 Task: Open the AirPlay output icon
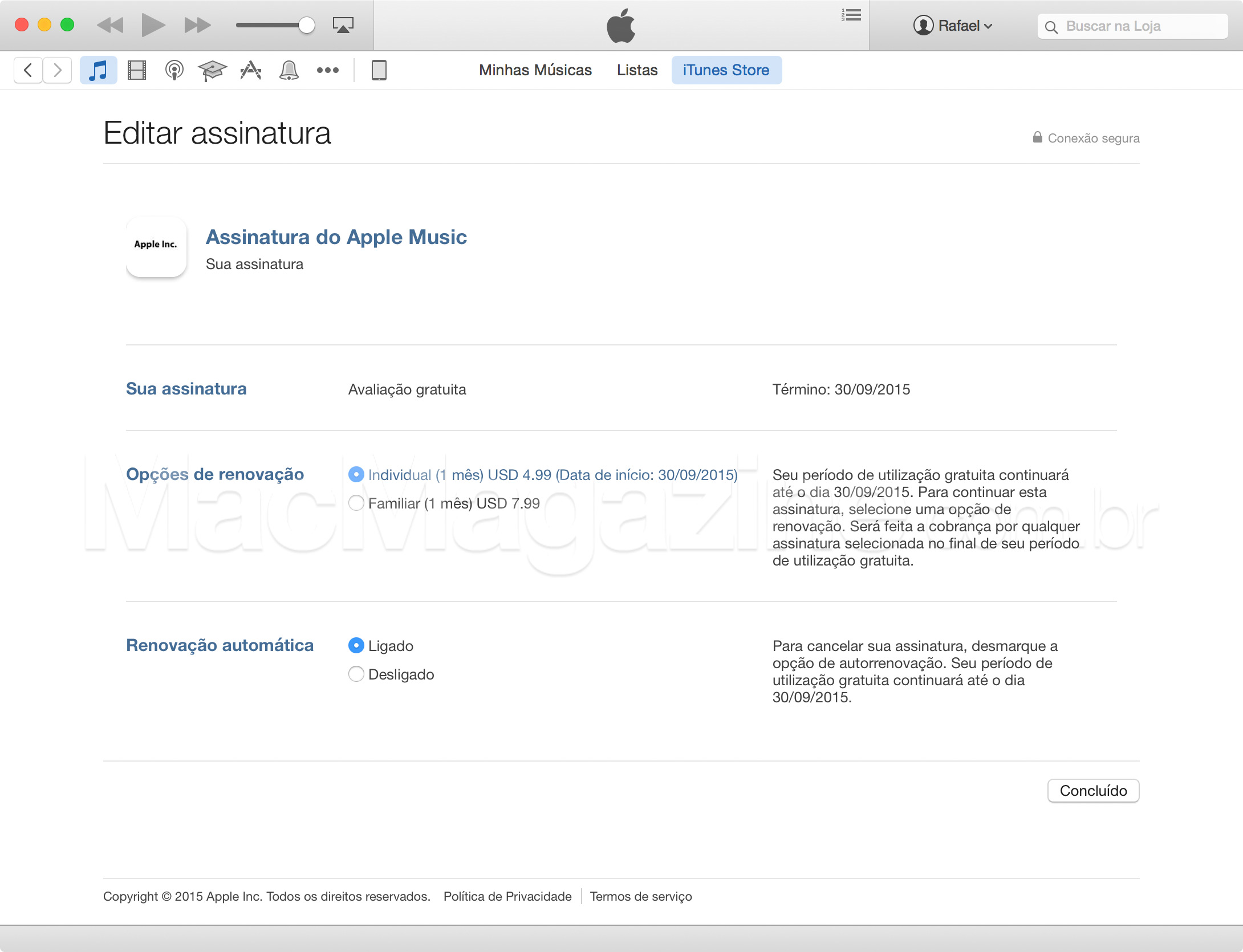pos(343,26)
